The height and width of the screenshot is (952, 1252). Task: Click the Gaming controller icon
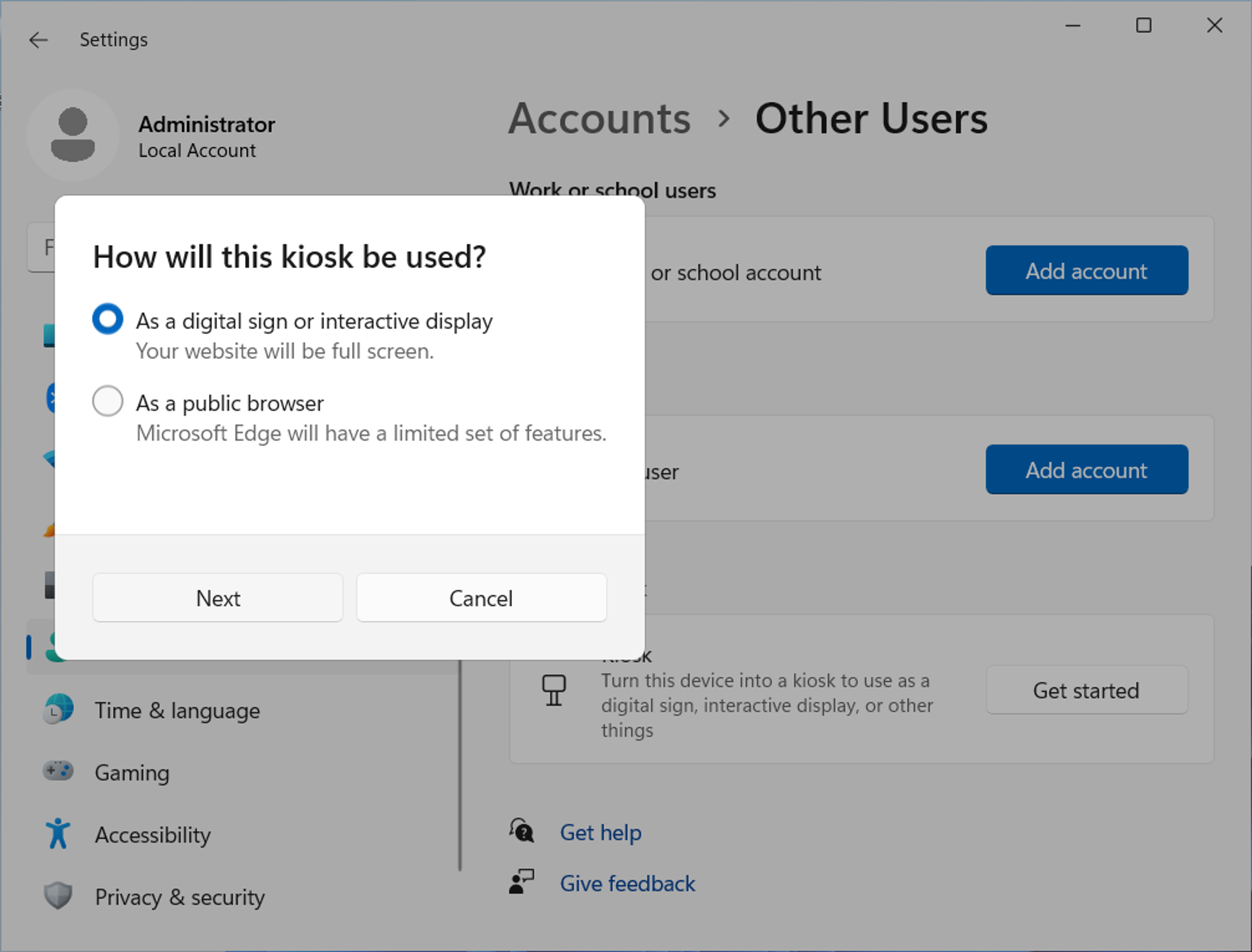pyautogui.click(x=58, y=771)
